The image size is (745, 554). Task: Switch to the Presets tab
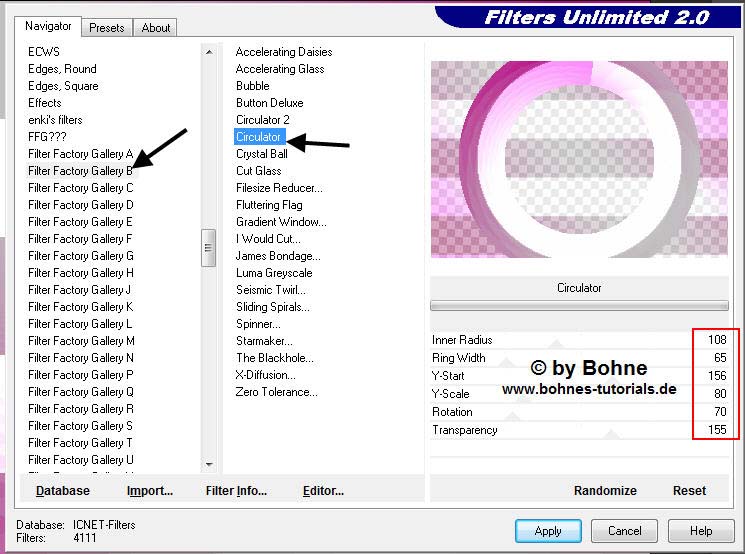106,28
